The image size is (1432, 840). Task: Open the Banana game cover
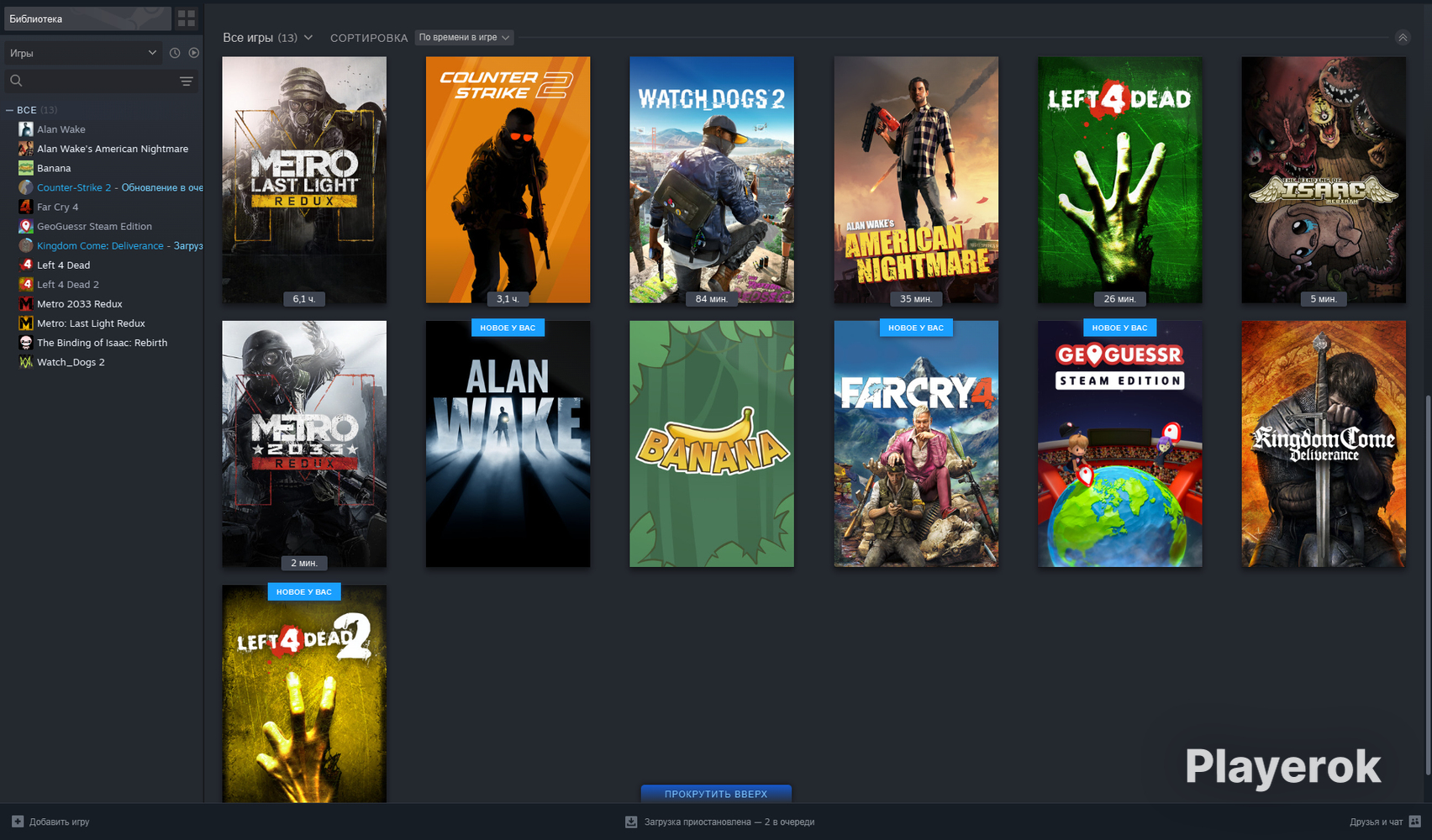(x=712, y=444)
